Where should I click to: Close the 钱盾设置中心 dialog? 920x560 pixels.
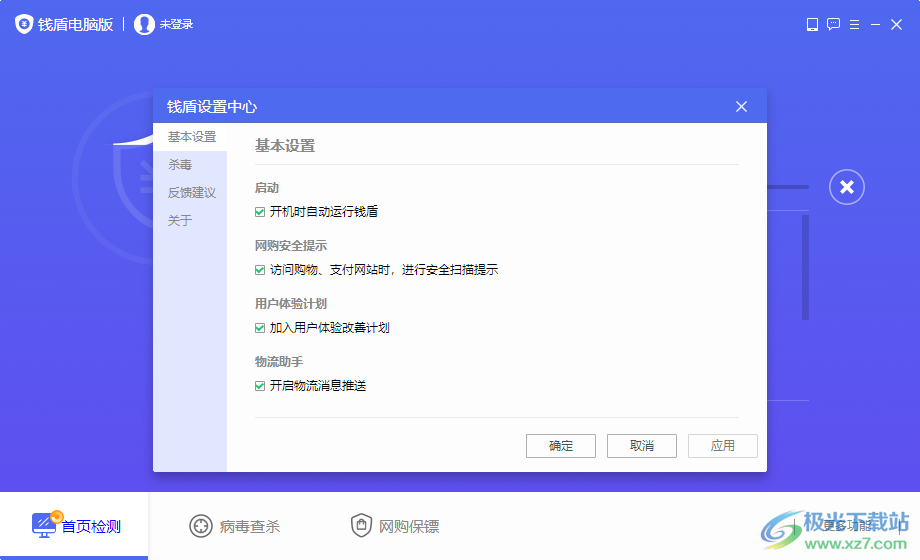point(742,106)
